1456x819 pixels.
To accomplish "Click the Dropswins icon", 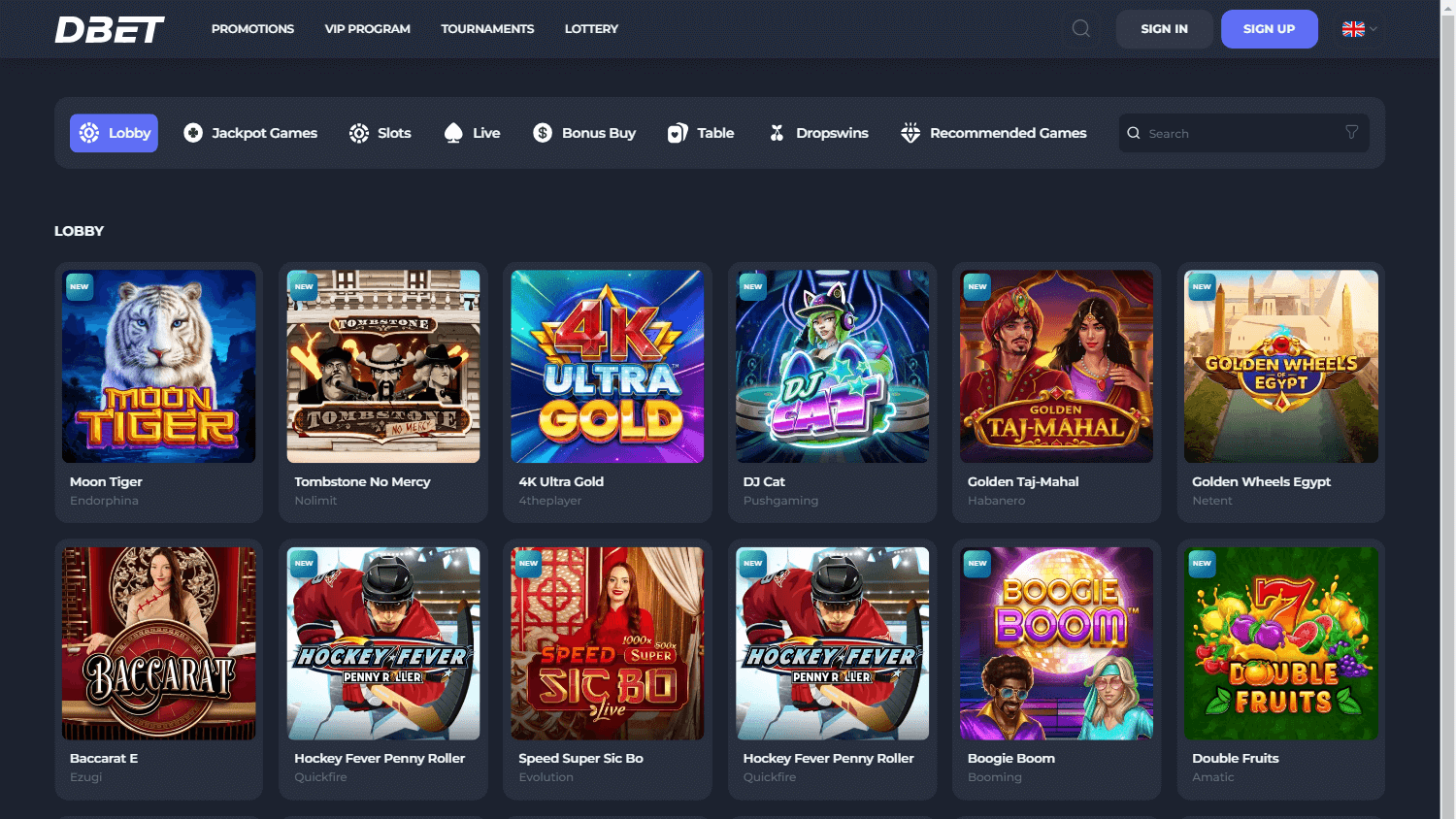I will 777,133.
